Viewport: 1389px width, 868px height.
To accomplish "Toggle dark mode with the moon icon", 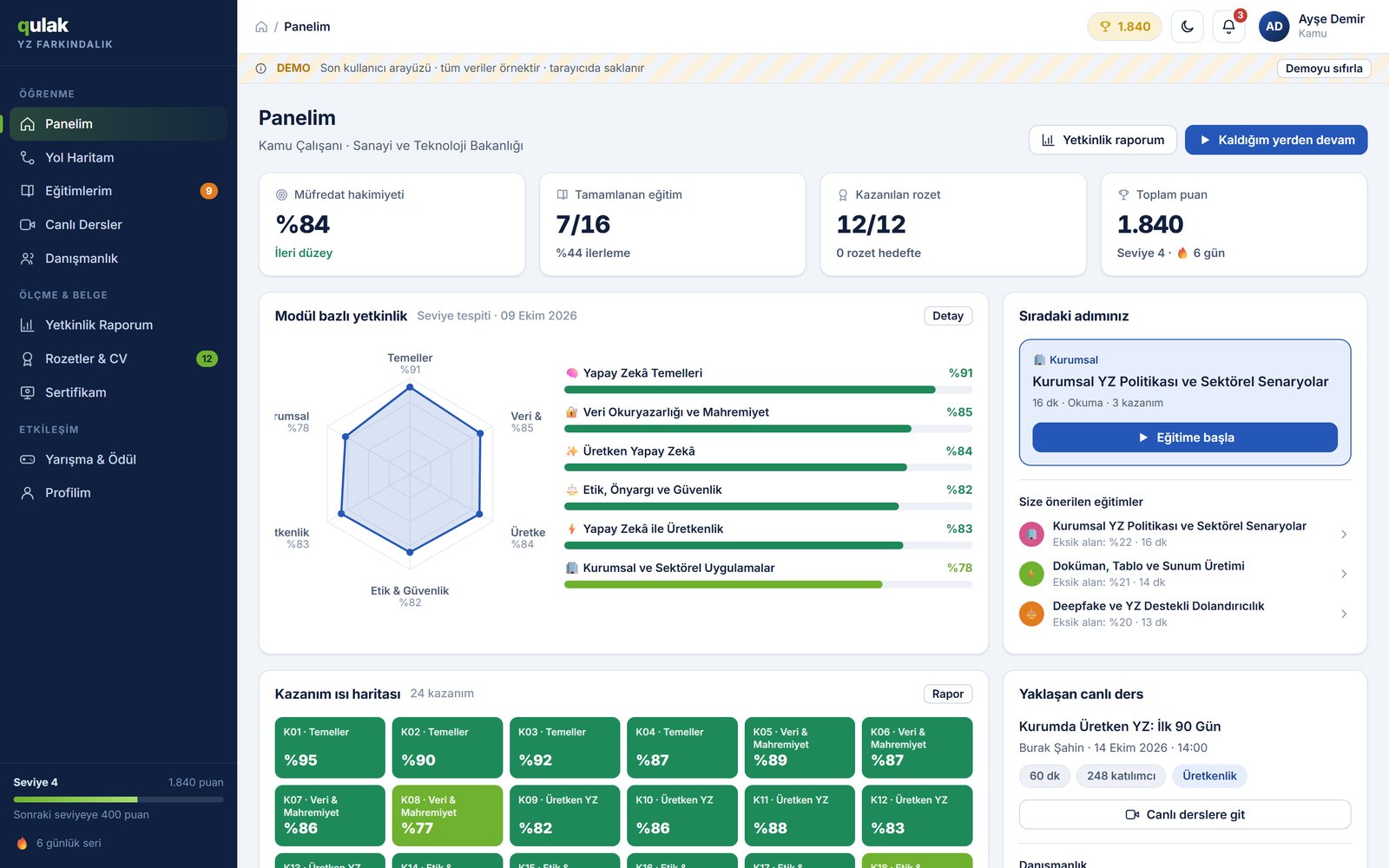I will [1187, 26].
